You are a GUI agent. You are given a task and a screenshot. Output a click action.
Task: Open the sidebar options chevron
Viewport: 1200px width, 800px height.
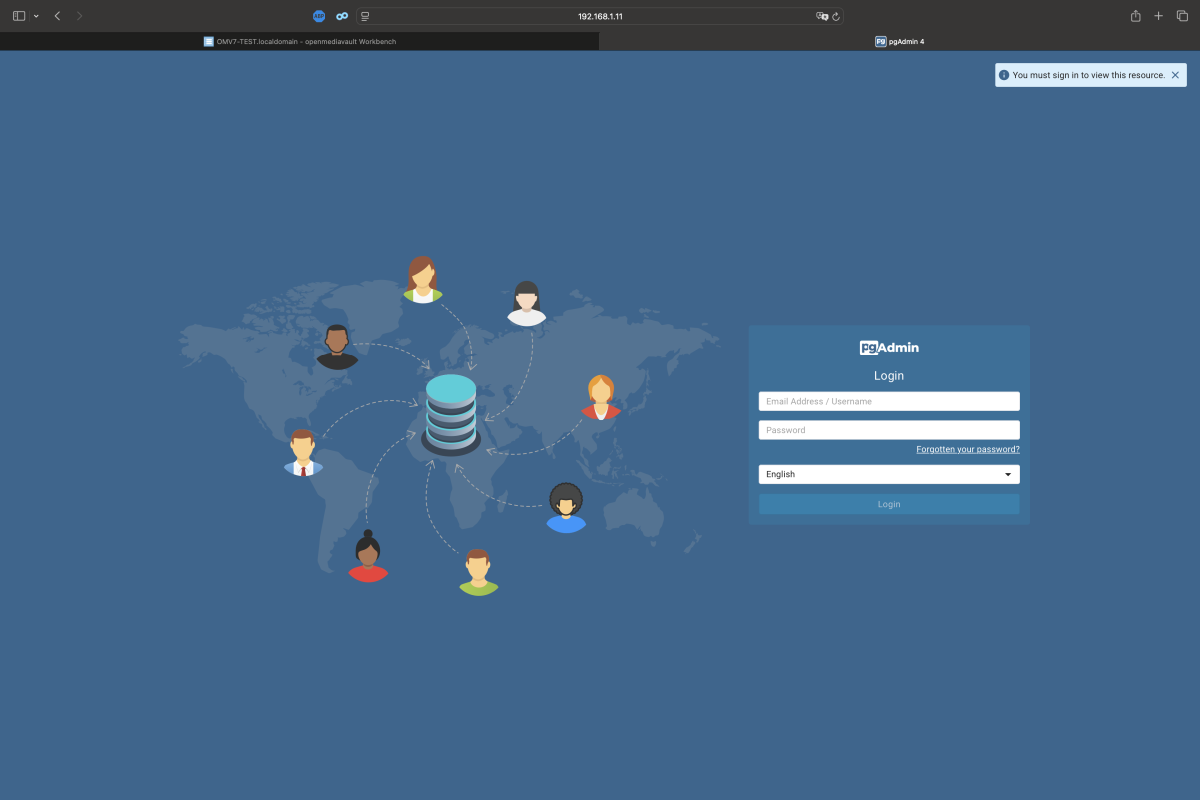[36, 16]
